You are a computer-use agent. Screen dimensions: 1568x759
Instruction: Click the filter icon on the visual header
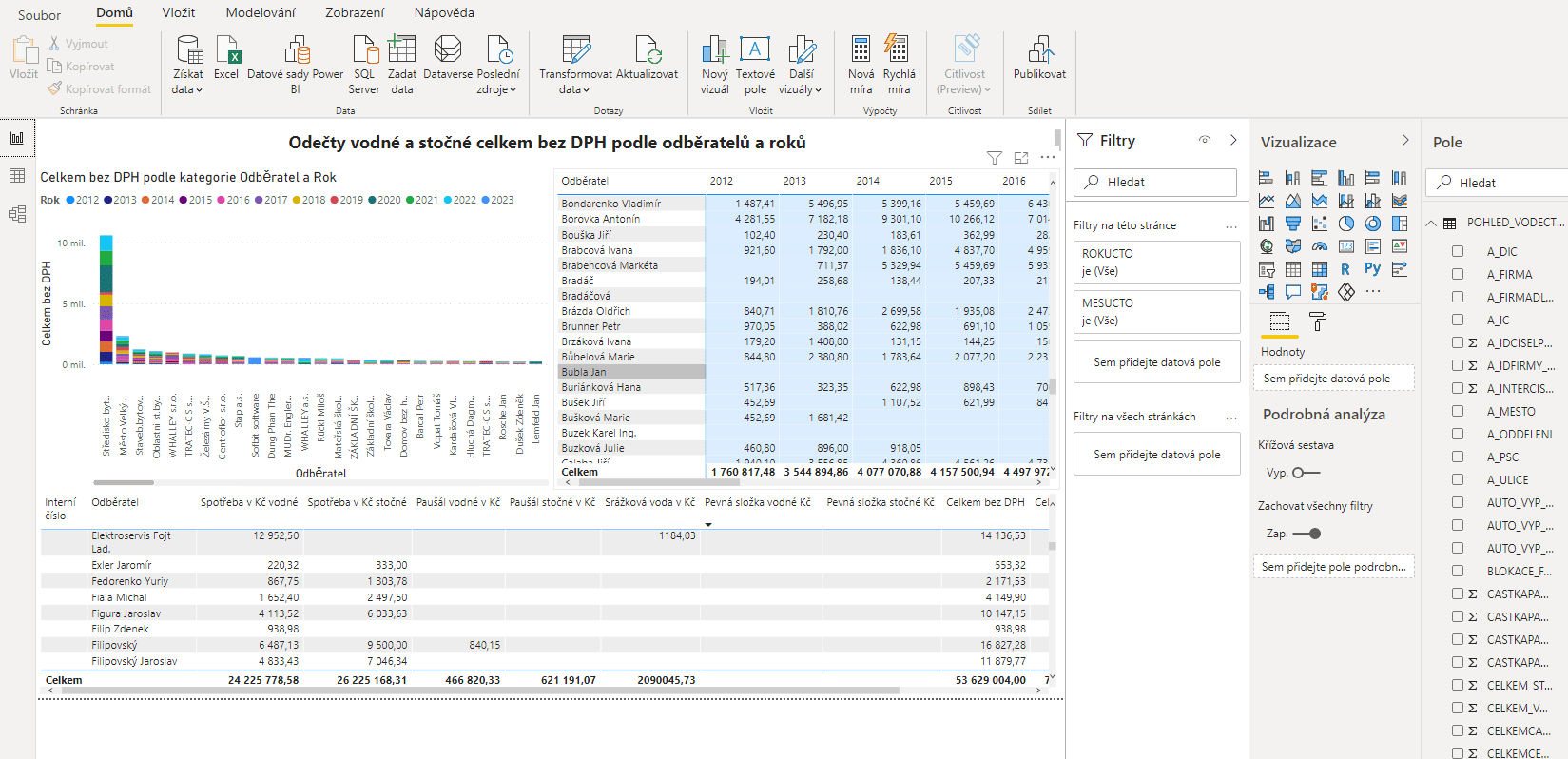coord(995,158)
